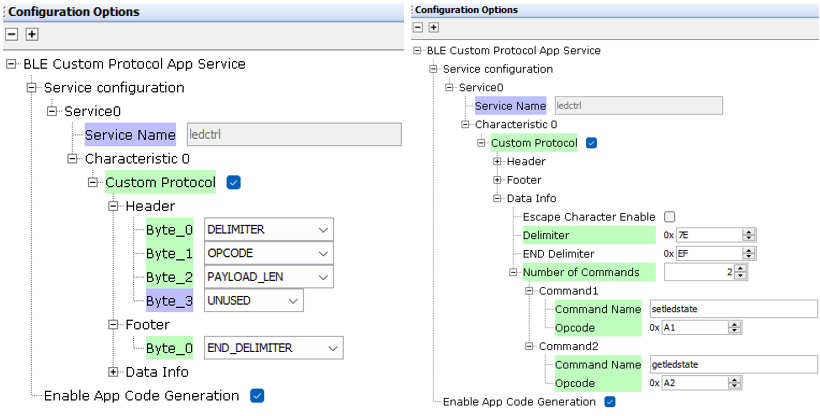Collapse Header node in left panel
Image resolution: width=820 pixels, height=416 pixels.
click(113, 206)
